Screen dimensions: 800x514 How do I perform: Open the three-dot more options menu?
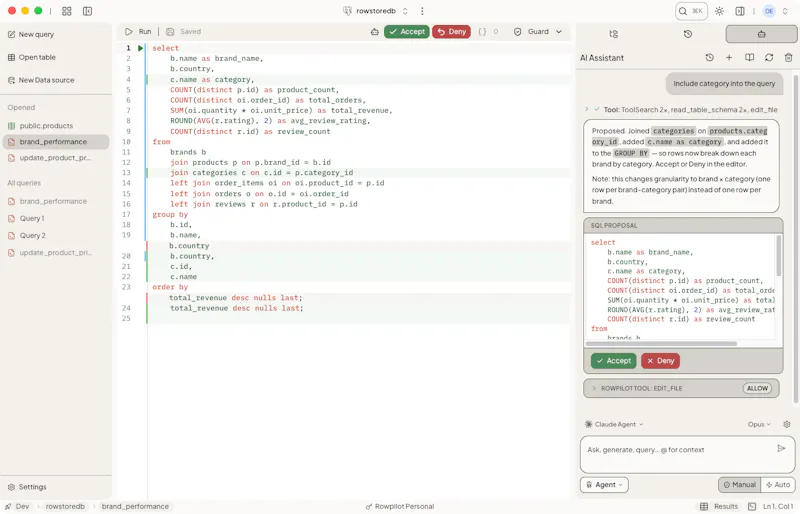pyautogui.click(x=422, y=11)
